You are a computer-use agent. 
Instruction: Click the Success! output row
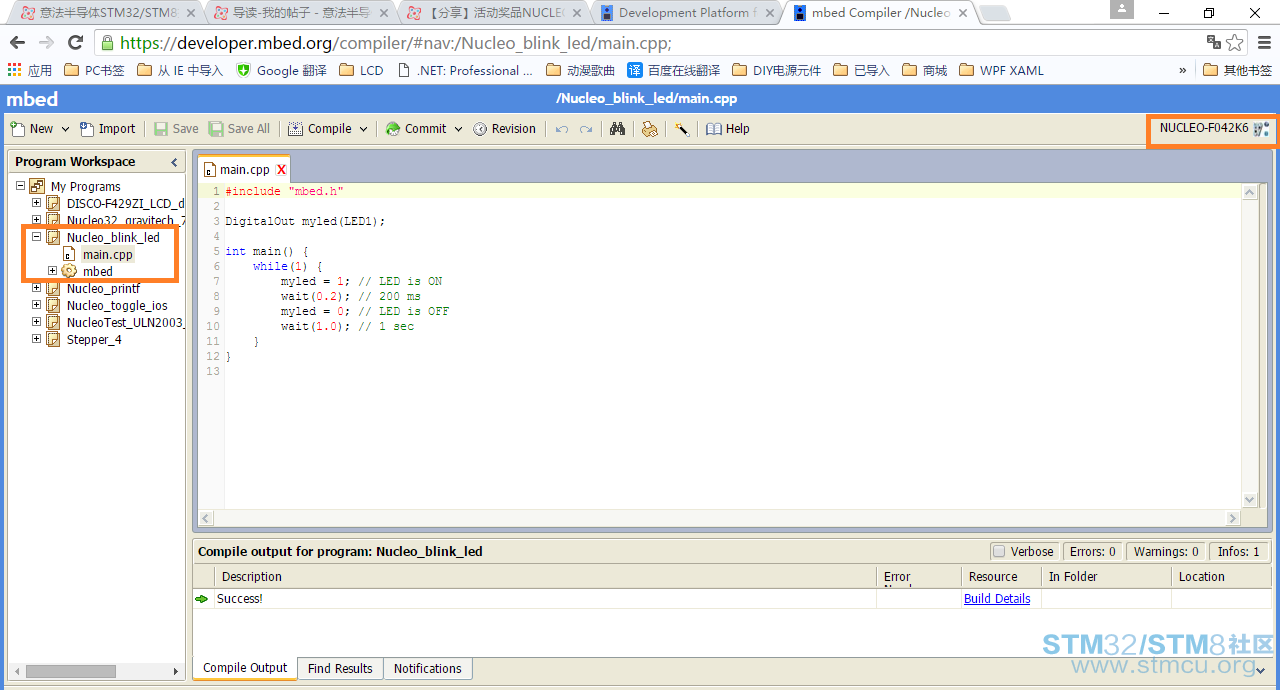pos(730,599)
